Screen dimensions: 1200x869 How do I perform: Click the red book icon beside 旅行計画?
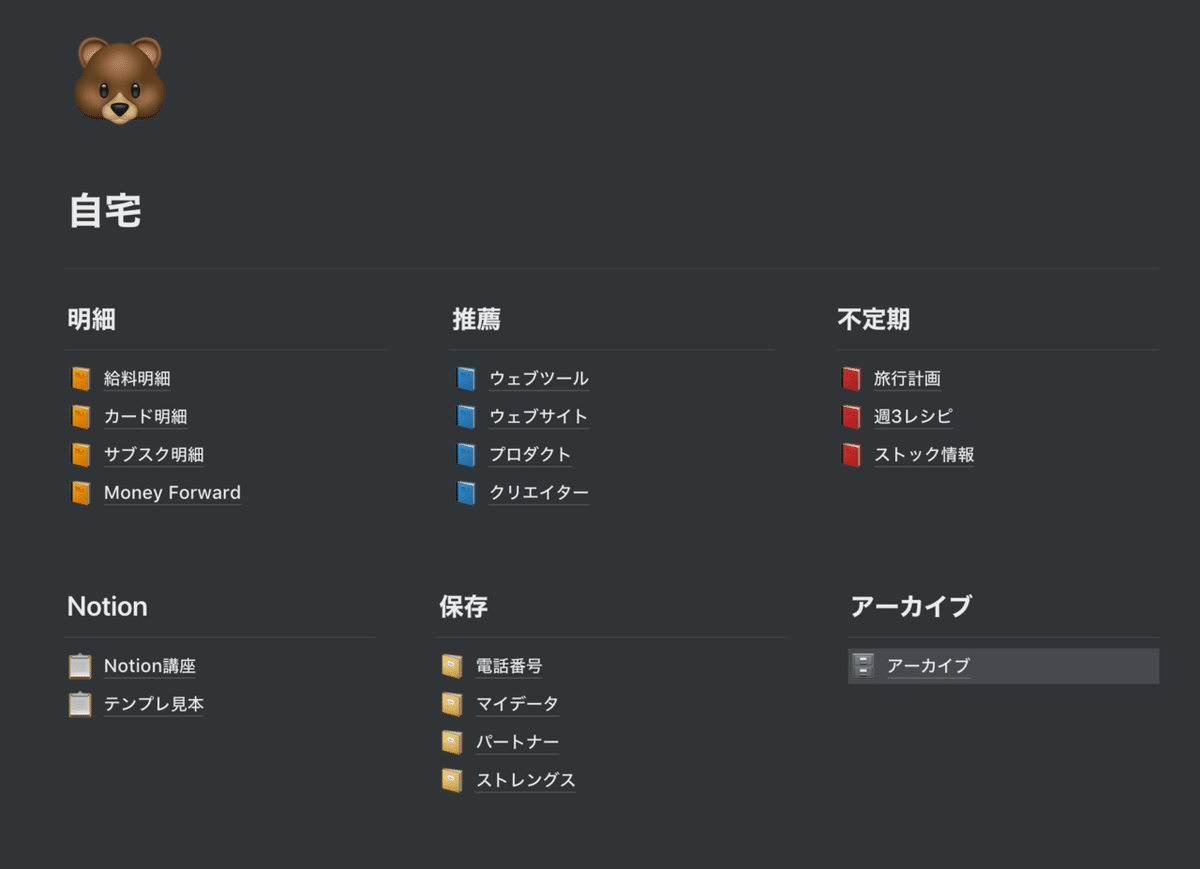(851, 379)
